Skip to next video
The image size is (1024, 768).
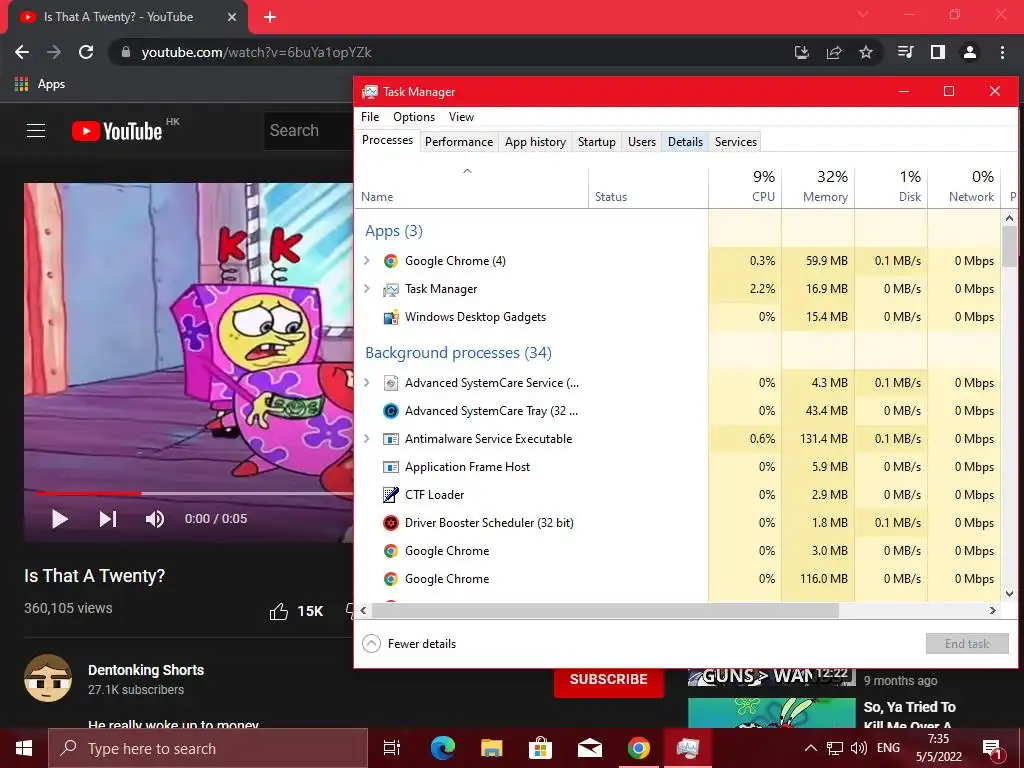[x=108, y=519]
